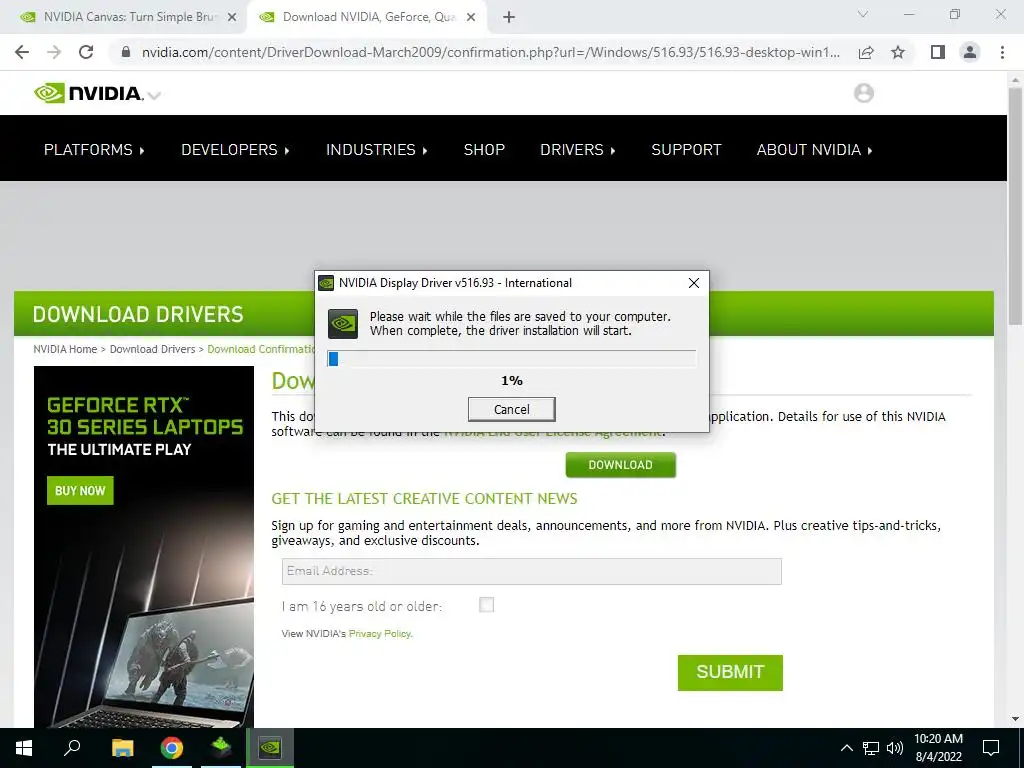Cancel the driver file extraction
This screenshot has height=768, width=1024.
point(511,409)
